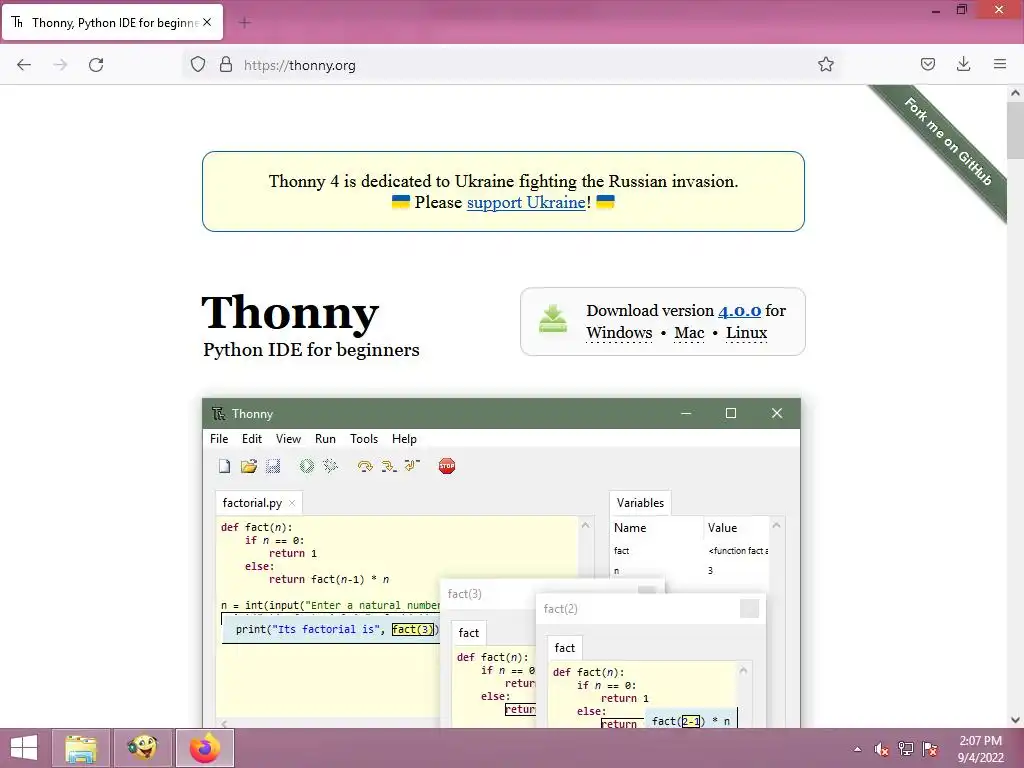1024x768 pixels.
Task: Close the Thonny browser tab
Action: [x=207, y=22]
